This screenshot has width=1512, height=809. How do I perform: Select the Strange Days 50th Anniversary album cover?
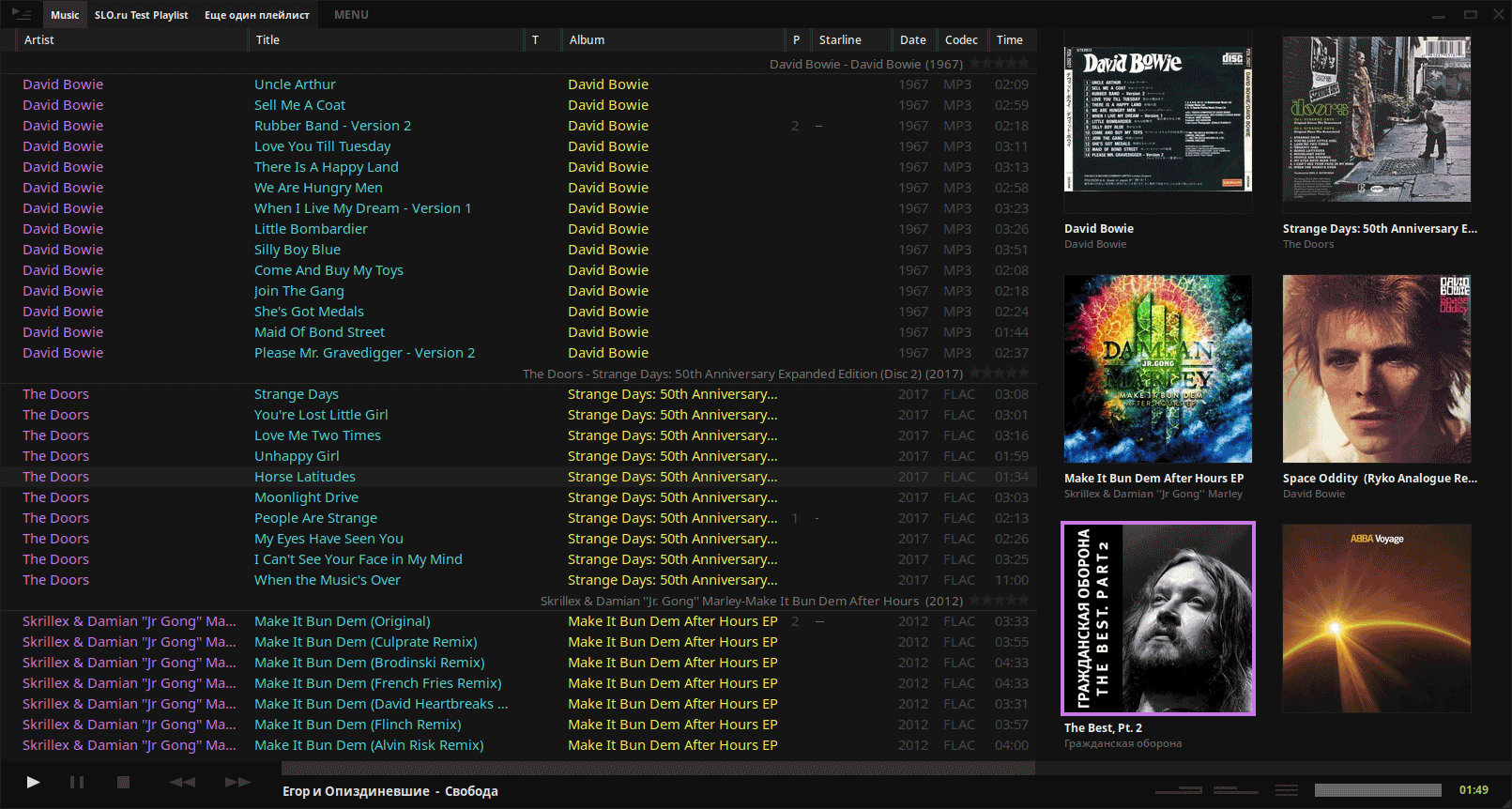1377,119
